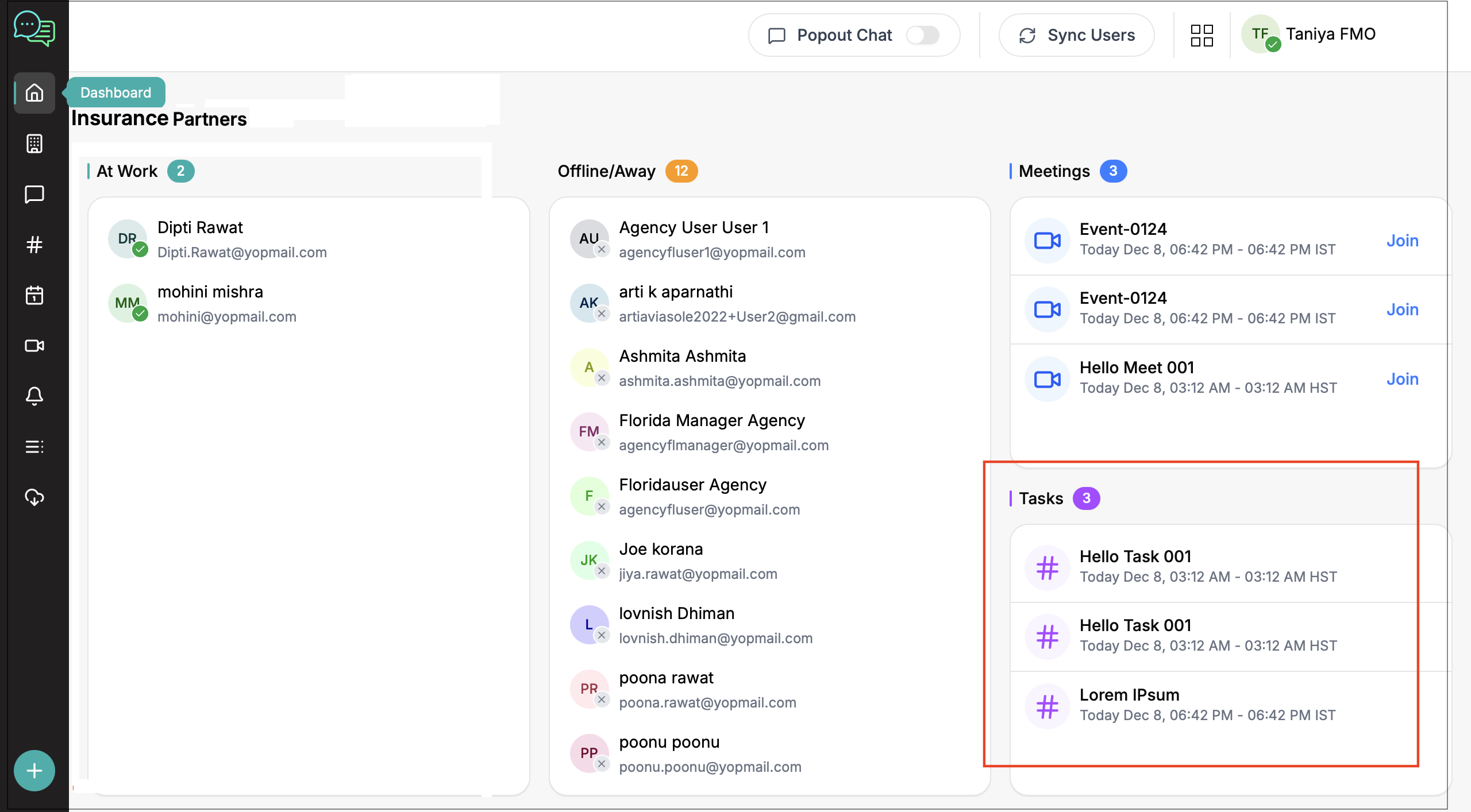1471x812 pixels.
Task: Open the Lorem IPsum task
Action: [1129, 695]
